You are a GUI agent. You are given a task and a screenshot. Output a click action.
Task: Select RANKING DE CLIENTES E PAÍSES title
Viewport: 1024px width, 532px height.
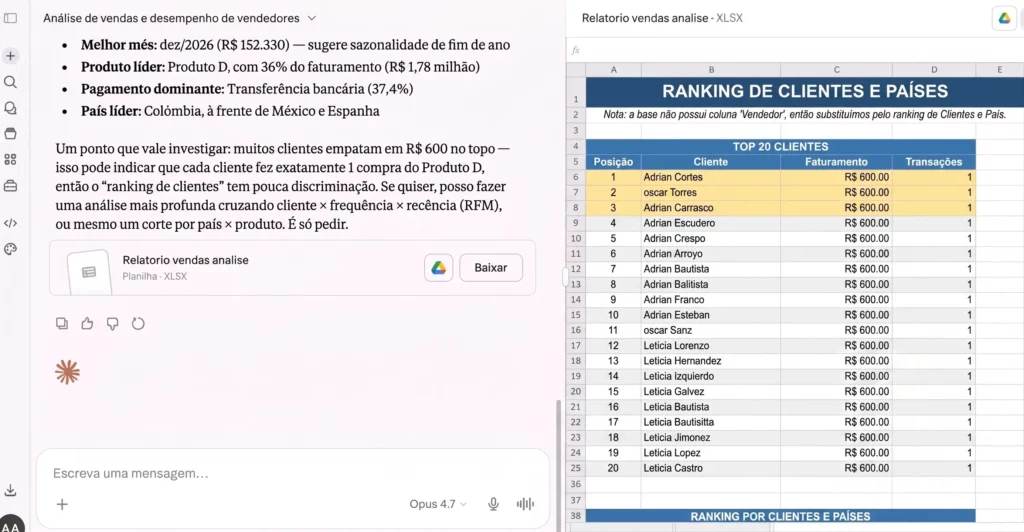805,91
